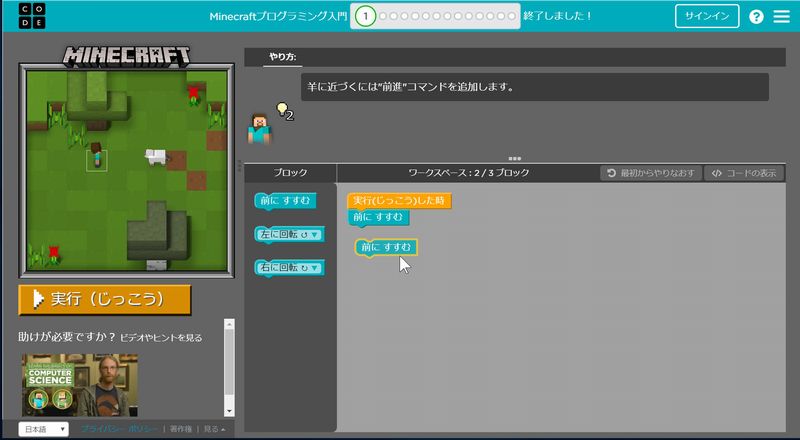Show code with コードの表示 button

(x=744, y=173)
